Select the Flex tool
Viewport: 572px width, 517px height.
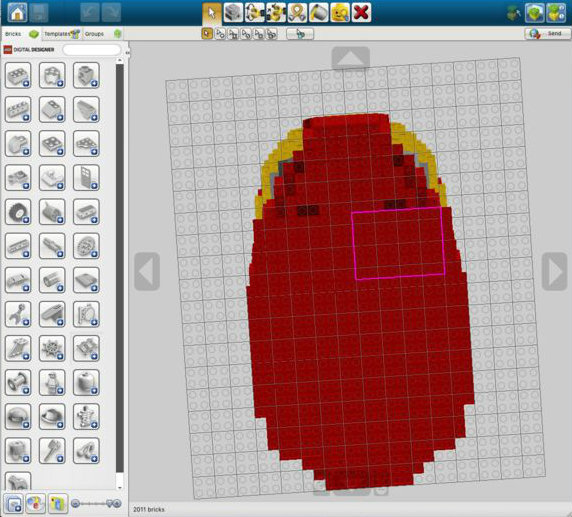(x=297, y=13)
